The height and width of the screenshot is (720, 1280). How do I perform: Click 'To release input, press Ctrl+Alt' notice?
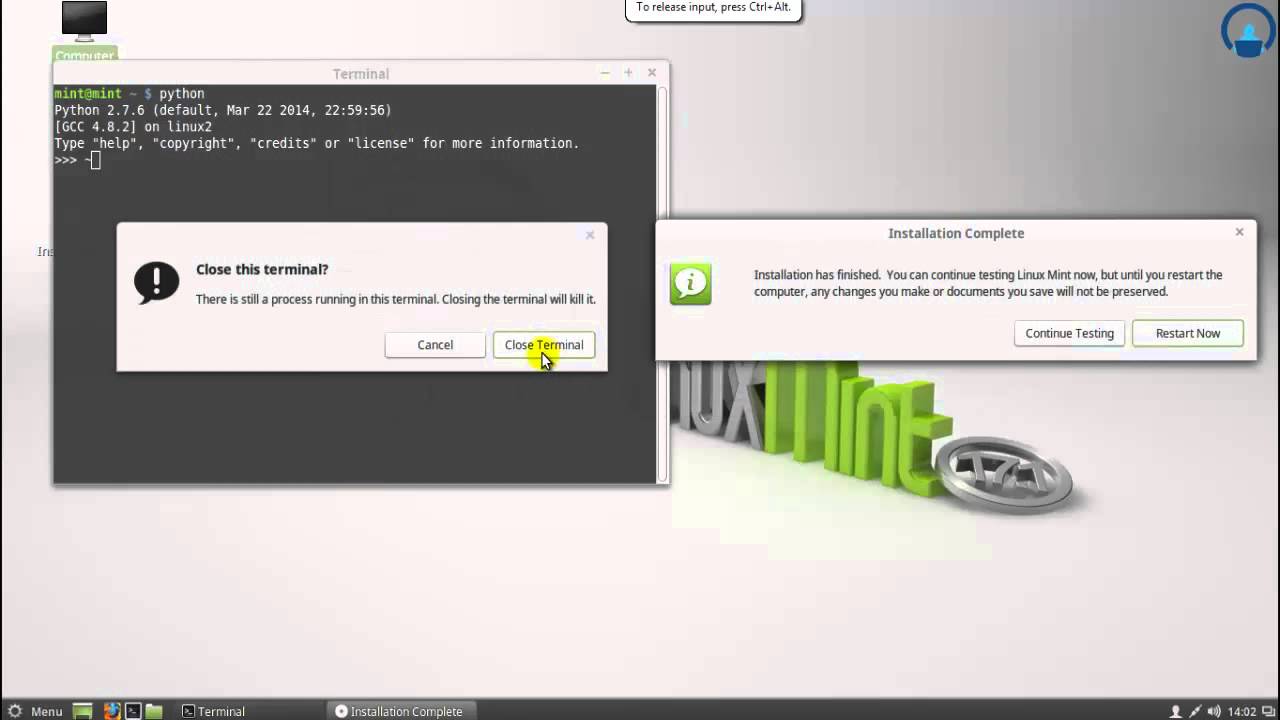pos(713,8)
